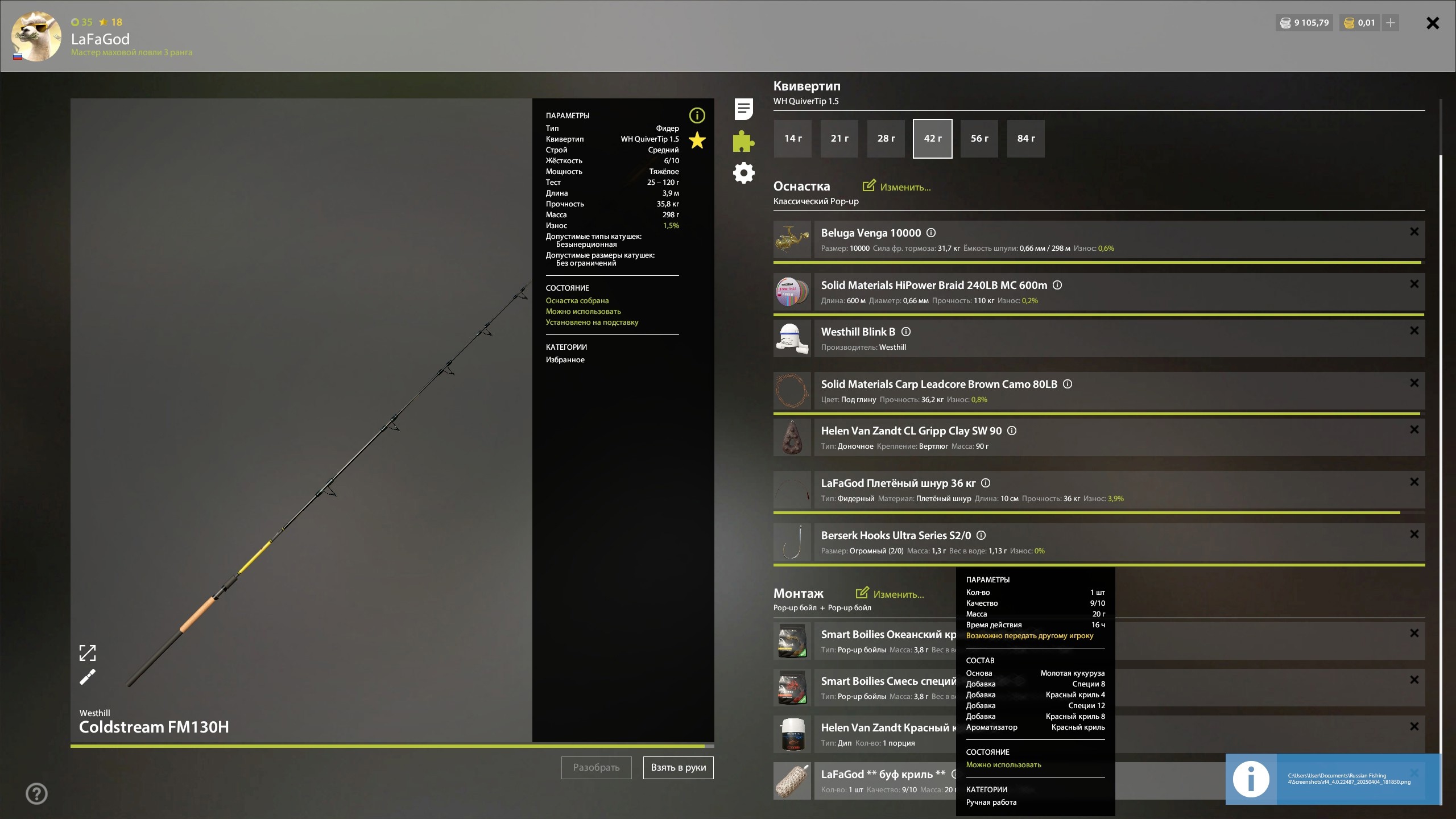Select the Berserk Hooks Ultra Series title

click(x=896, y=535)
